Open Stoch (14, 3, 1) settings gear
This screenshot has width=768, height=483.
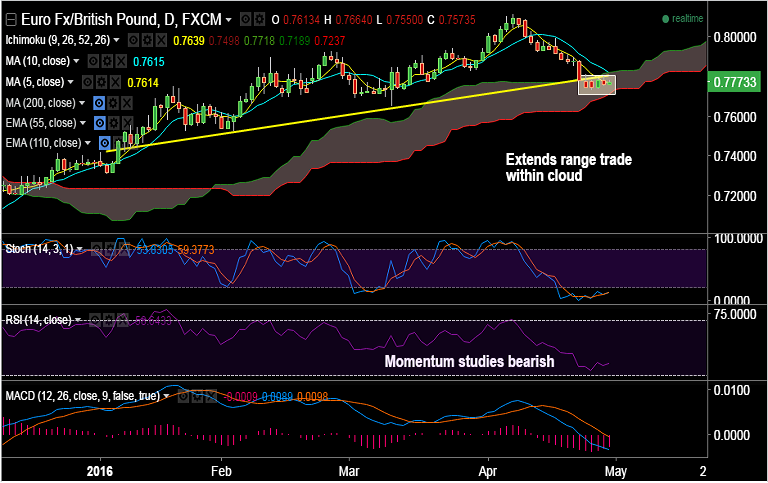[110, 250]
